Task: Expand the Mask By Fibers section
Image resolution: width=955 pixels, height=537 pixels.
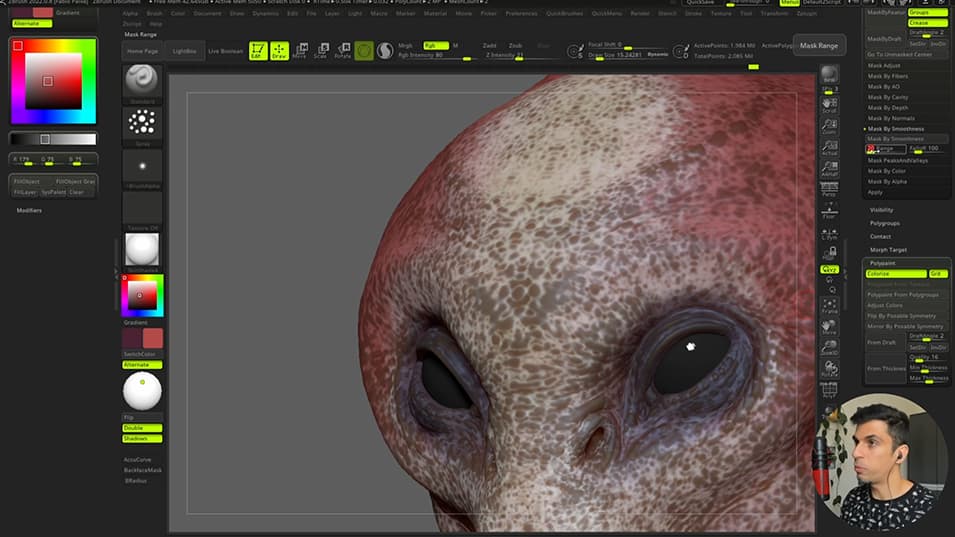Action: tap(887, 76)
